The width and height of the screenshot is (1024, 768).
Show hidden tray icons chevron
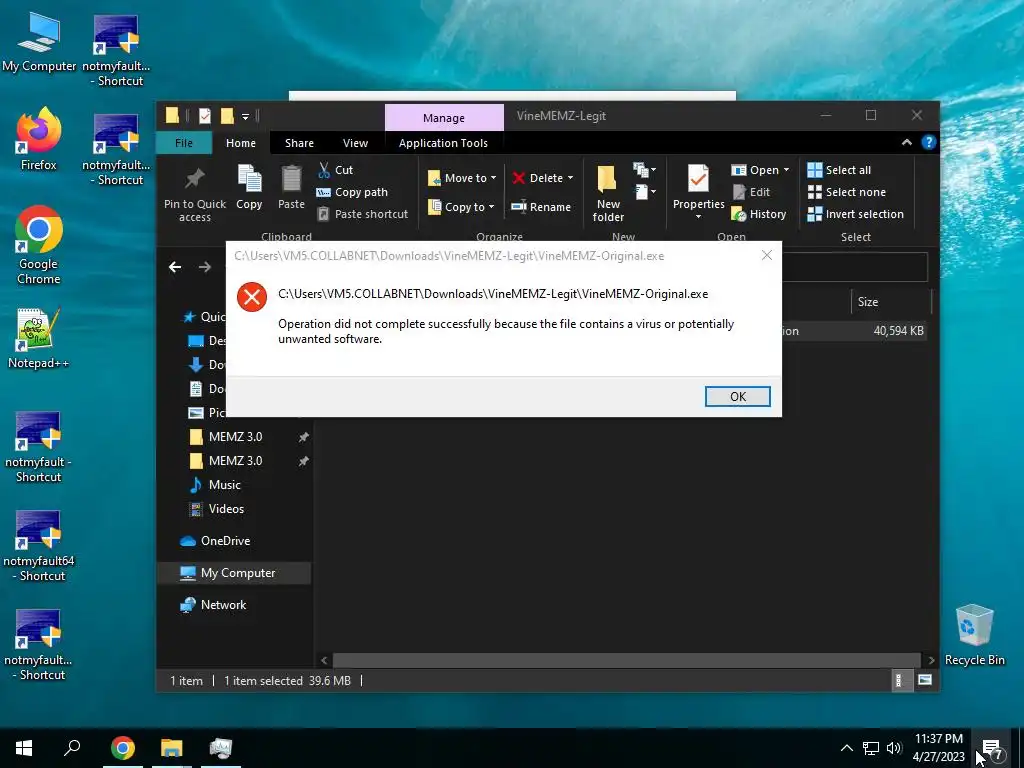(846, 748)
